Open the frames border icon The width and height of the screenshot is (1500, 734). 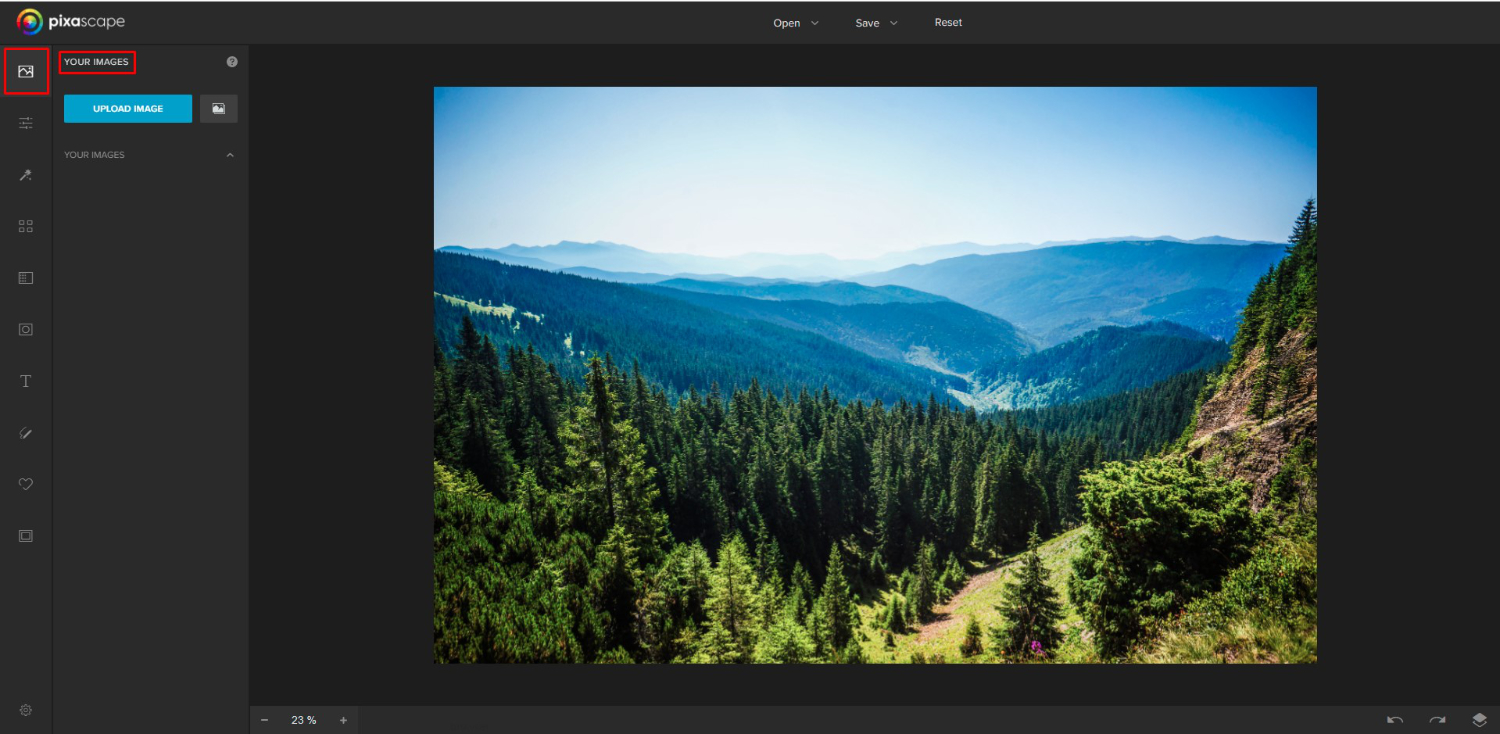point(26,536)
